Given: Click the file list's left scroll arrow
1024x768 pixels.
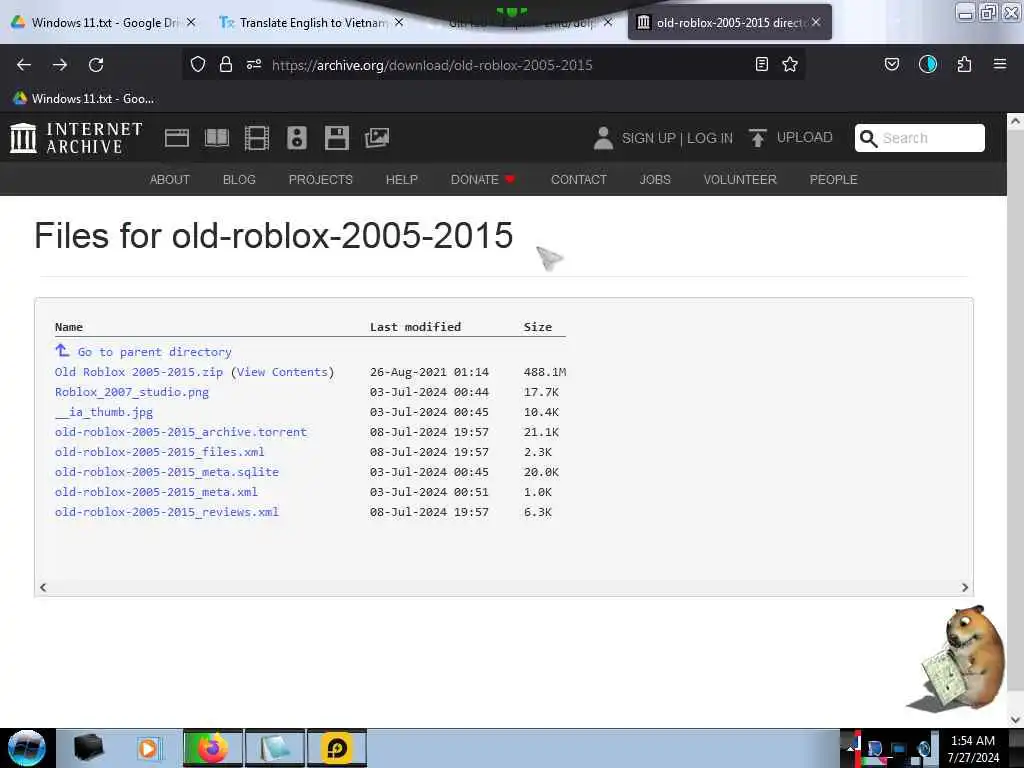Looking at the screenshot, I should coord(43,588).
